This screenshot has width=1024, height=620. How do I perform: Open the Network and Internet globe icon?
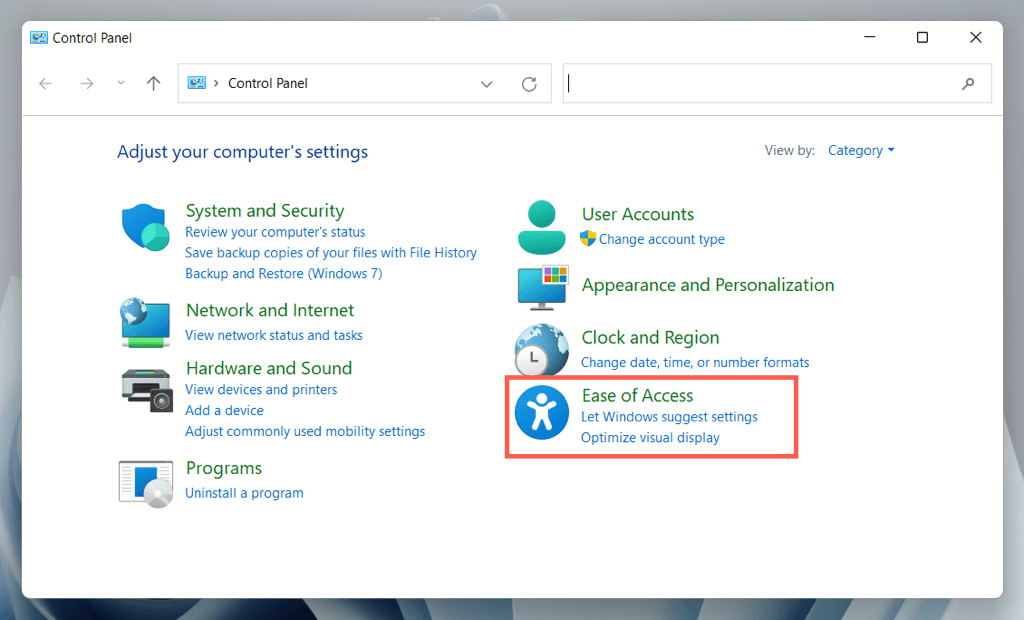(146, 322)
